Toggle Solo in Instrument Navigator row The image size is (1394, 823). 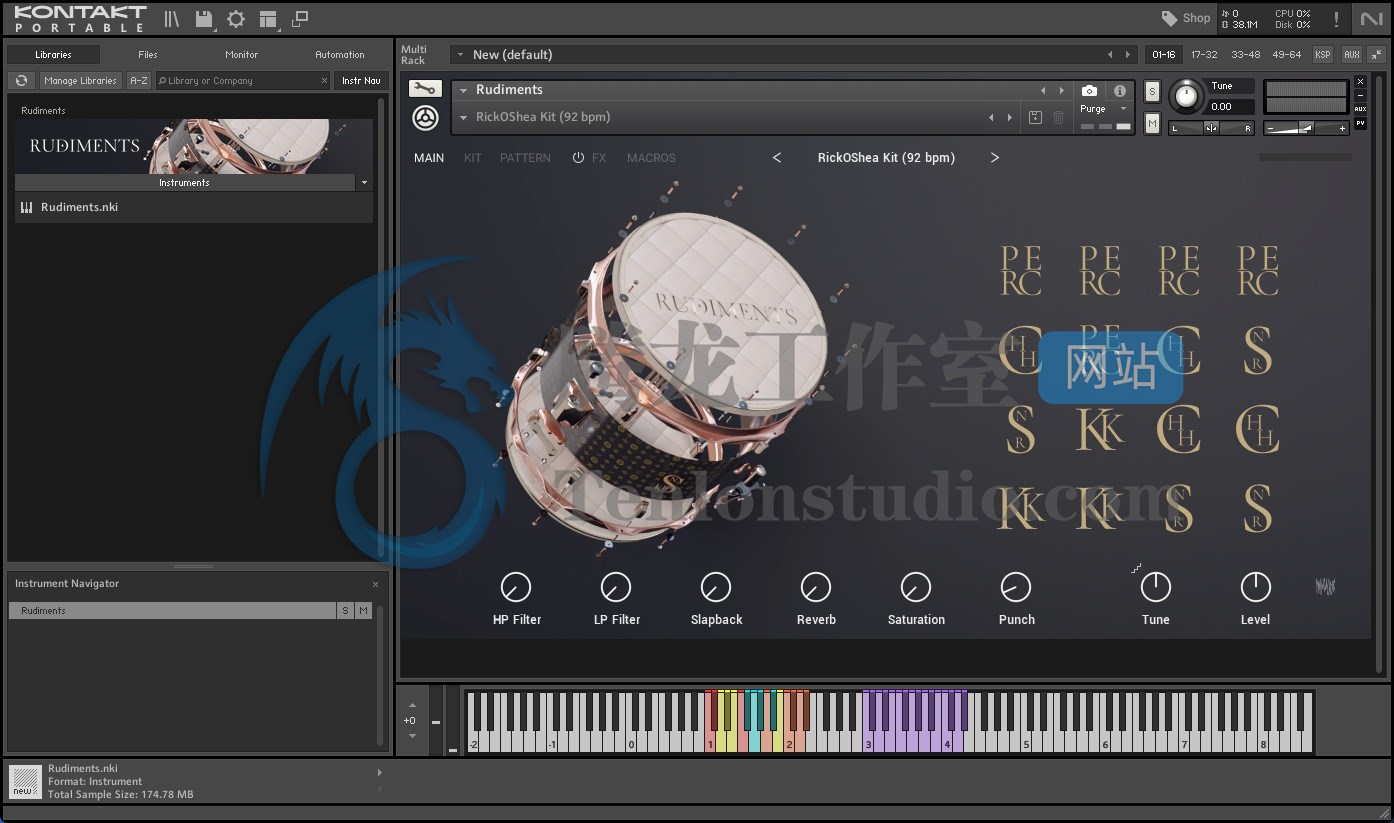[345, 611]
